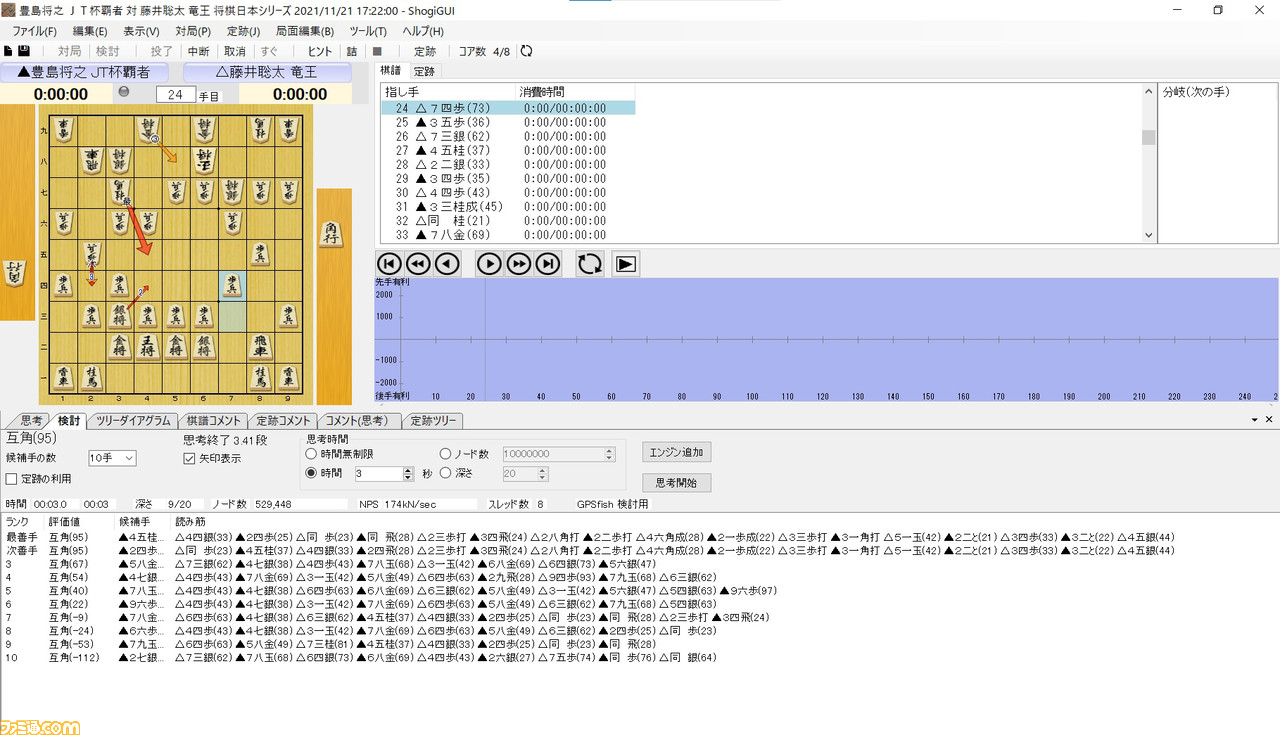Click the 定跡 toolbar button
Screen dimensions: 1280x735
pyautogui.click(x=425, y=51)
